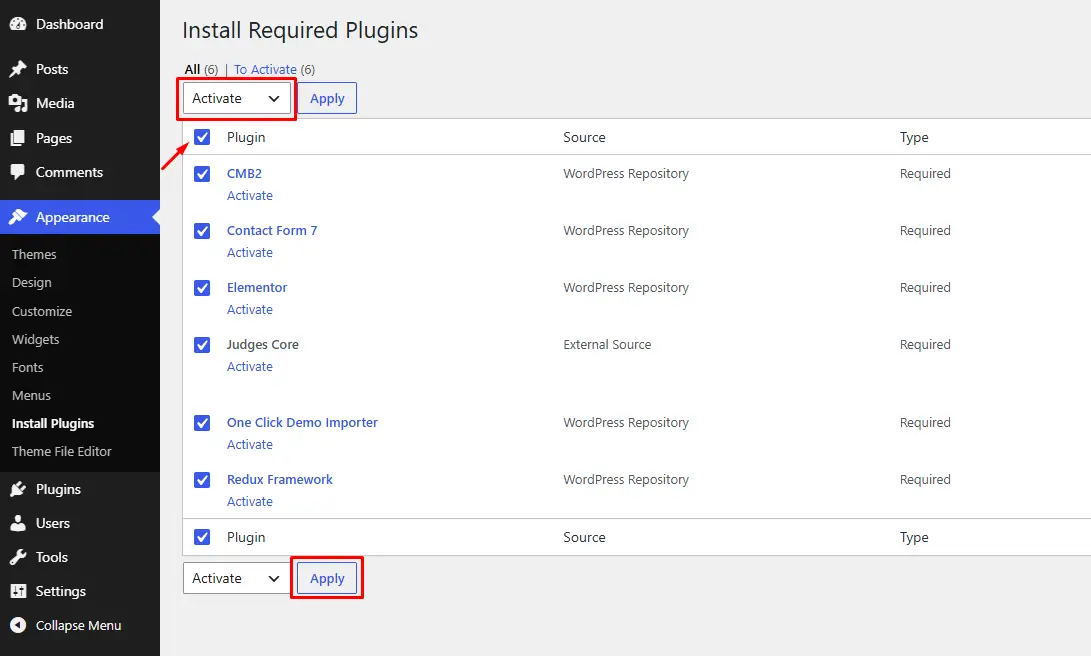1091x656 pixels.
Task: Uncheck the Contact Form 7 checkbox
Action: pyautogui.click(x=202, y=230)
